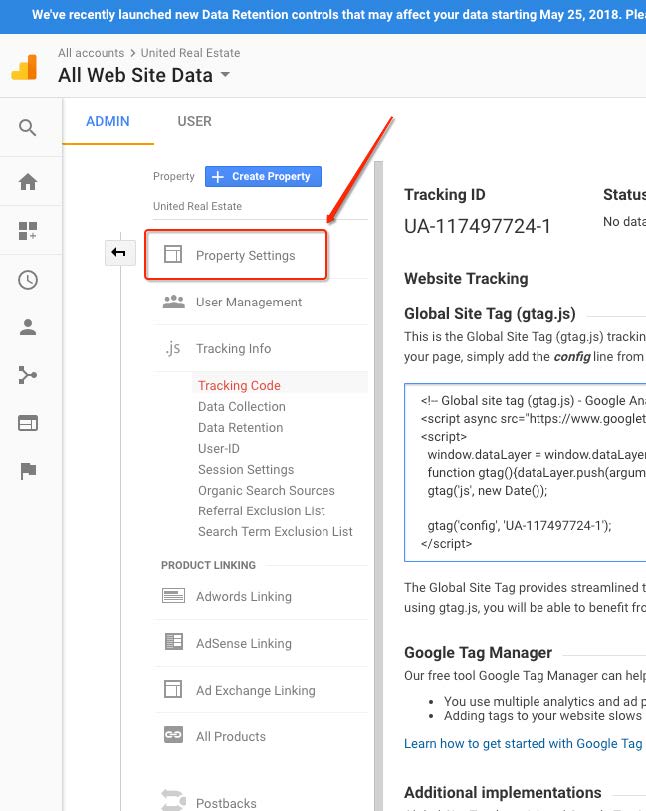Click the Postbacks arrows icon
This screenshot has height=811, width=646.
click(x=173, y=800)
